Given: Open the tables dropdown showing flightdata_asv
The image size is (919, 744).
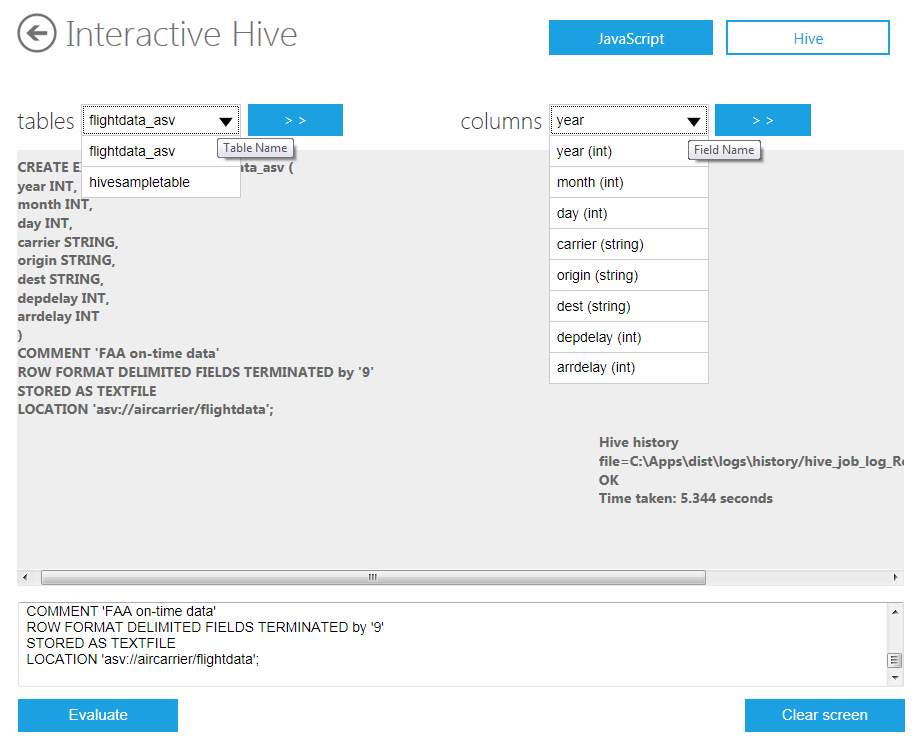Looking at the screenshot, I should click(161, 120).
